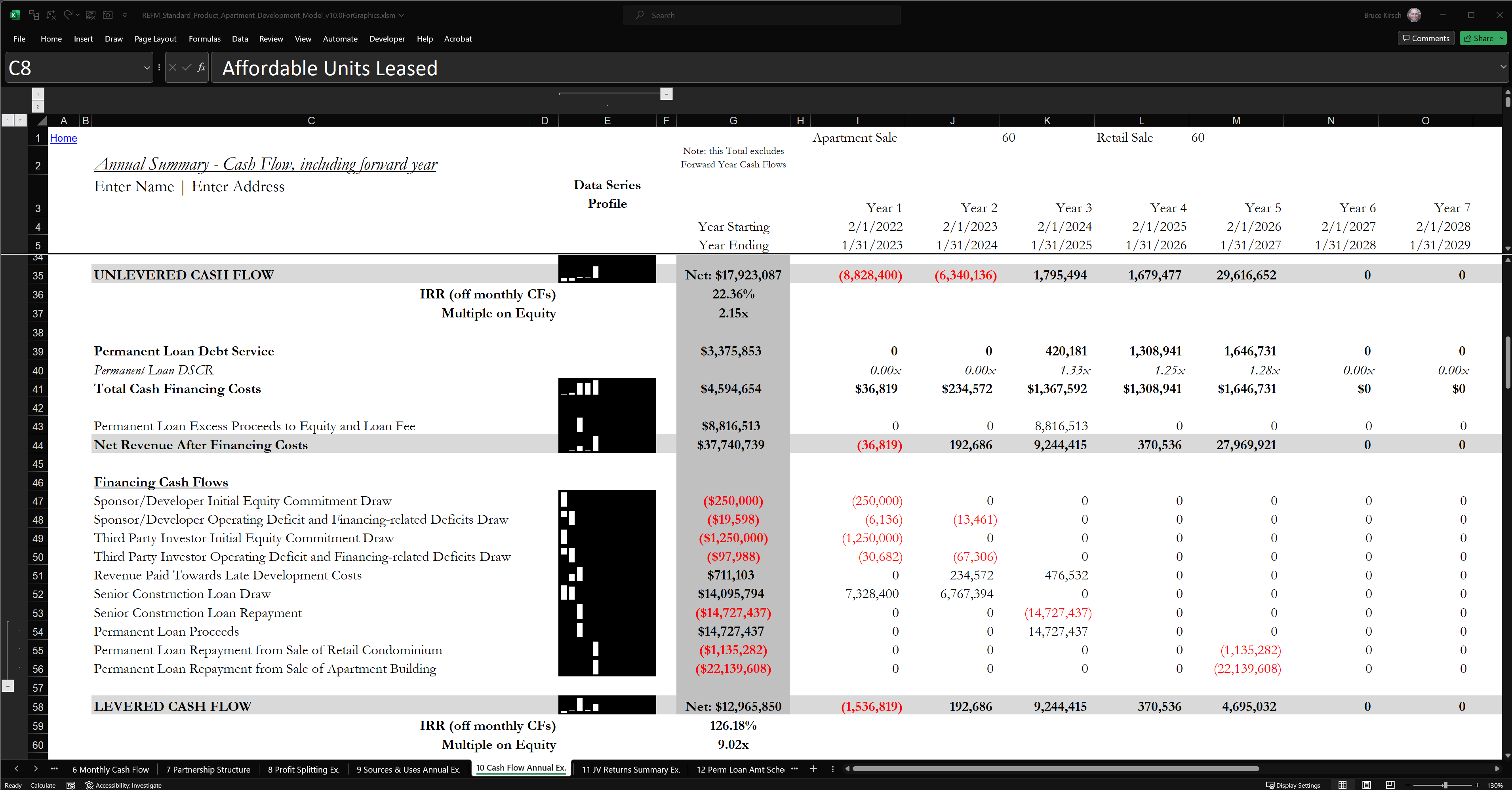Click the Insert Function fx icon
Screen dimensions: 1512x790
(201, 68)
